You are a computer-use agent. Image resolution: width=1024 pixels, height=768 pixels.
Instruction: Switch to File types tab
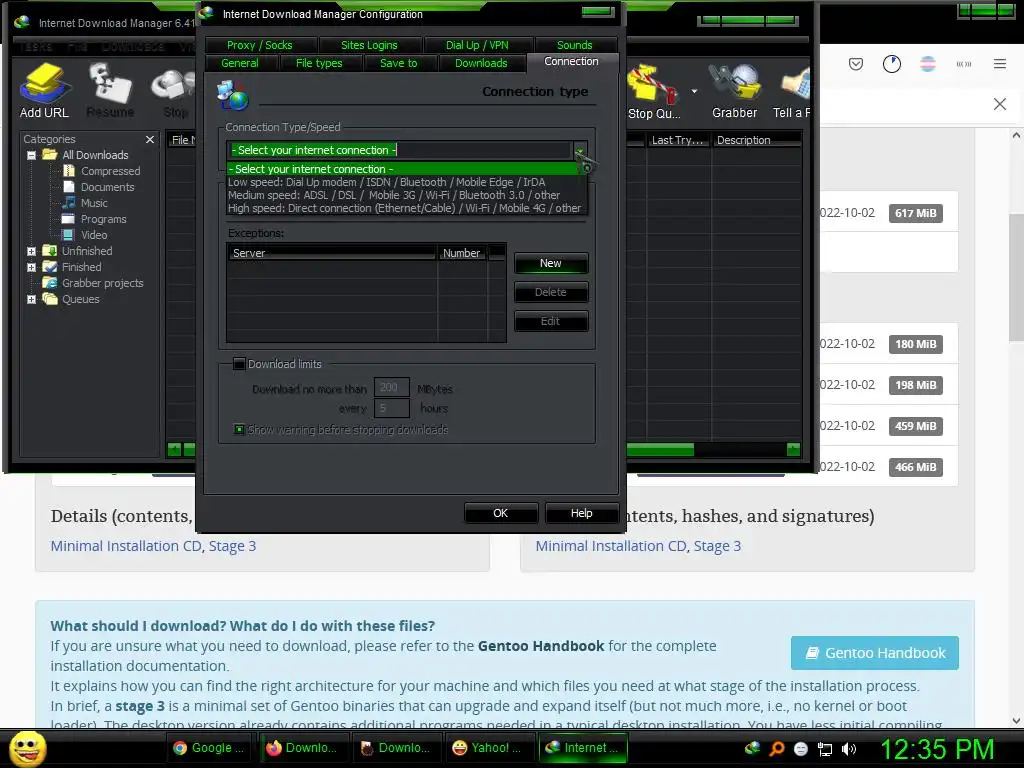pos(319,63)
